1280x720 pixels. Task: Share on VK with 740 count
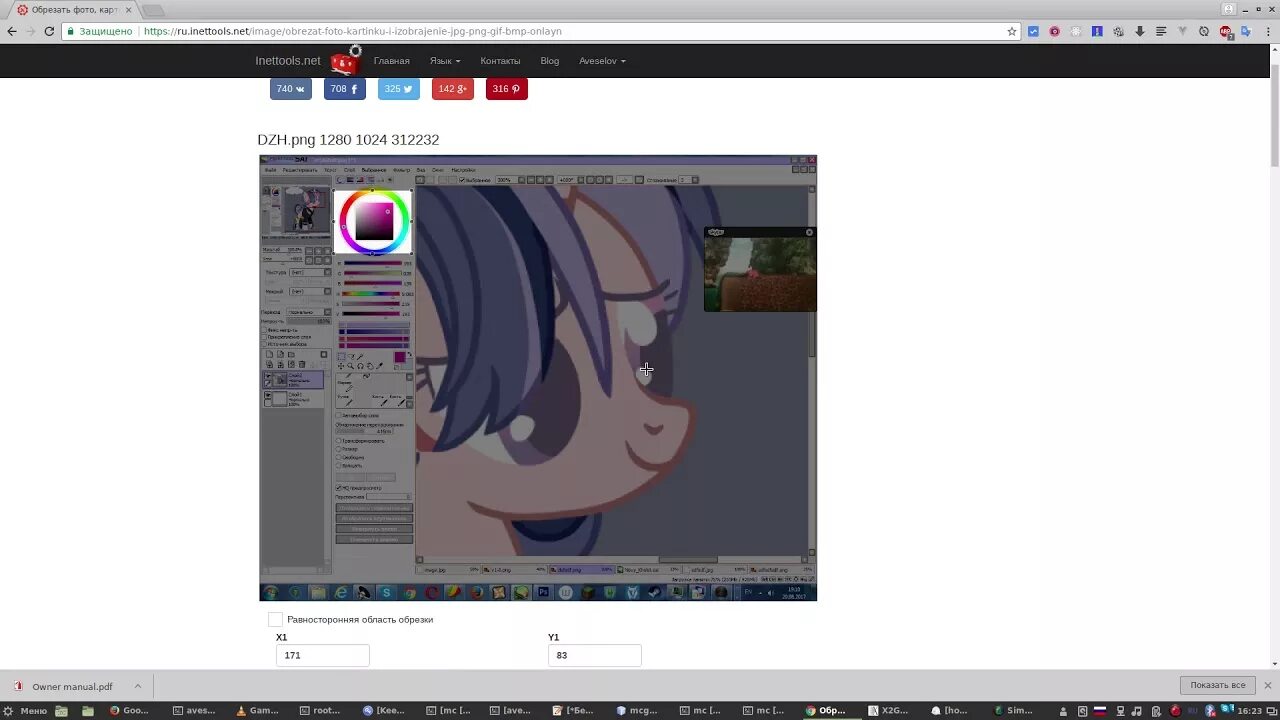pyautogui.click(x=291, y=89)
